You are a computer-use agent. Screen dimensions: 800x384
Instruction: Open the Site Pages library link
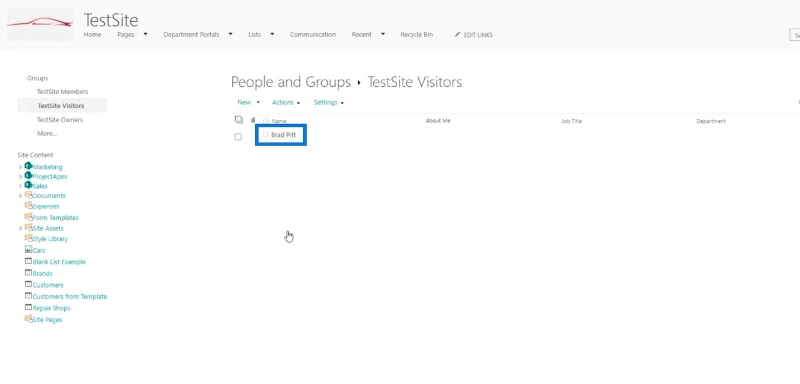tap(47, 320)
